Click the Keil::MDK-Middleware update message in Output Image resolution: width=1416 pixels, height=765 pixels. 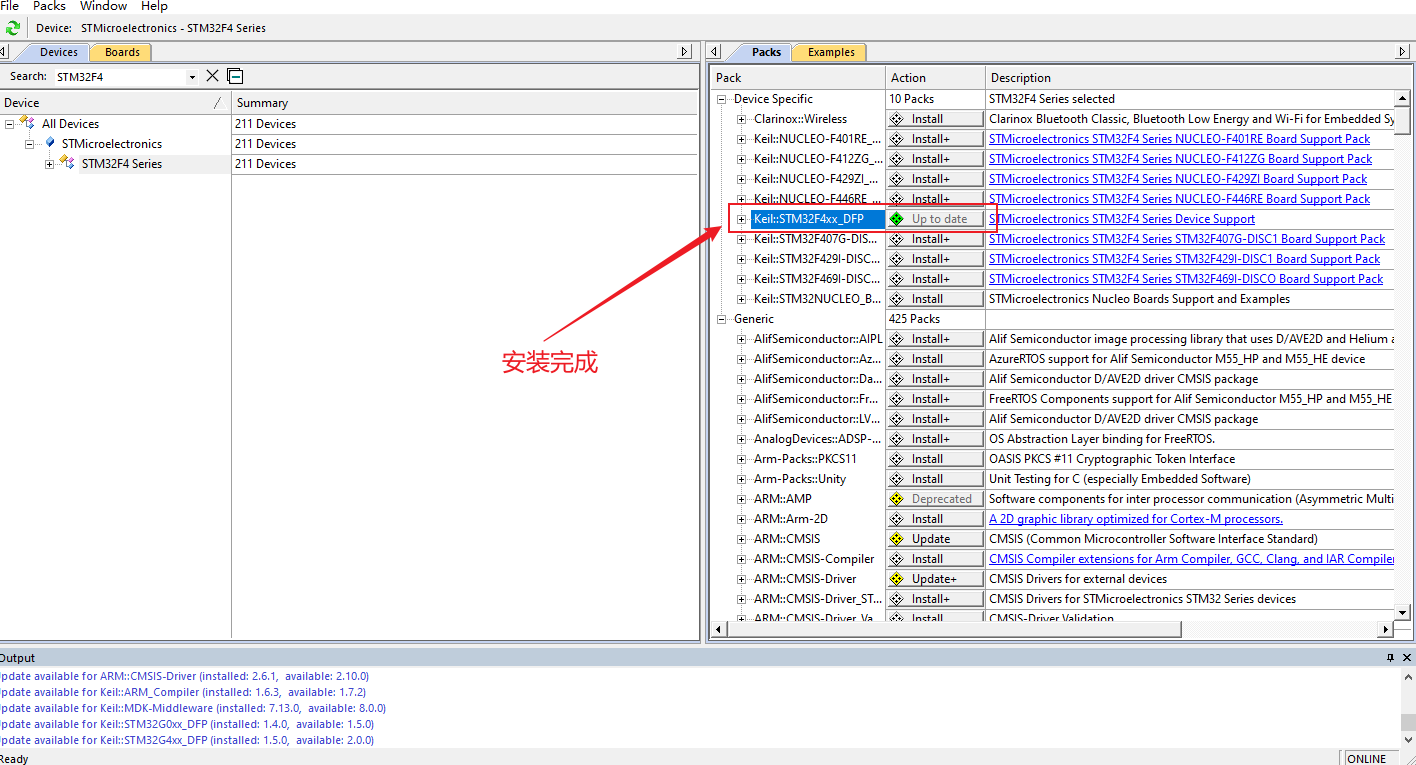(193, 708)
